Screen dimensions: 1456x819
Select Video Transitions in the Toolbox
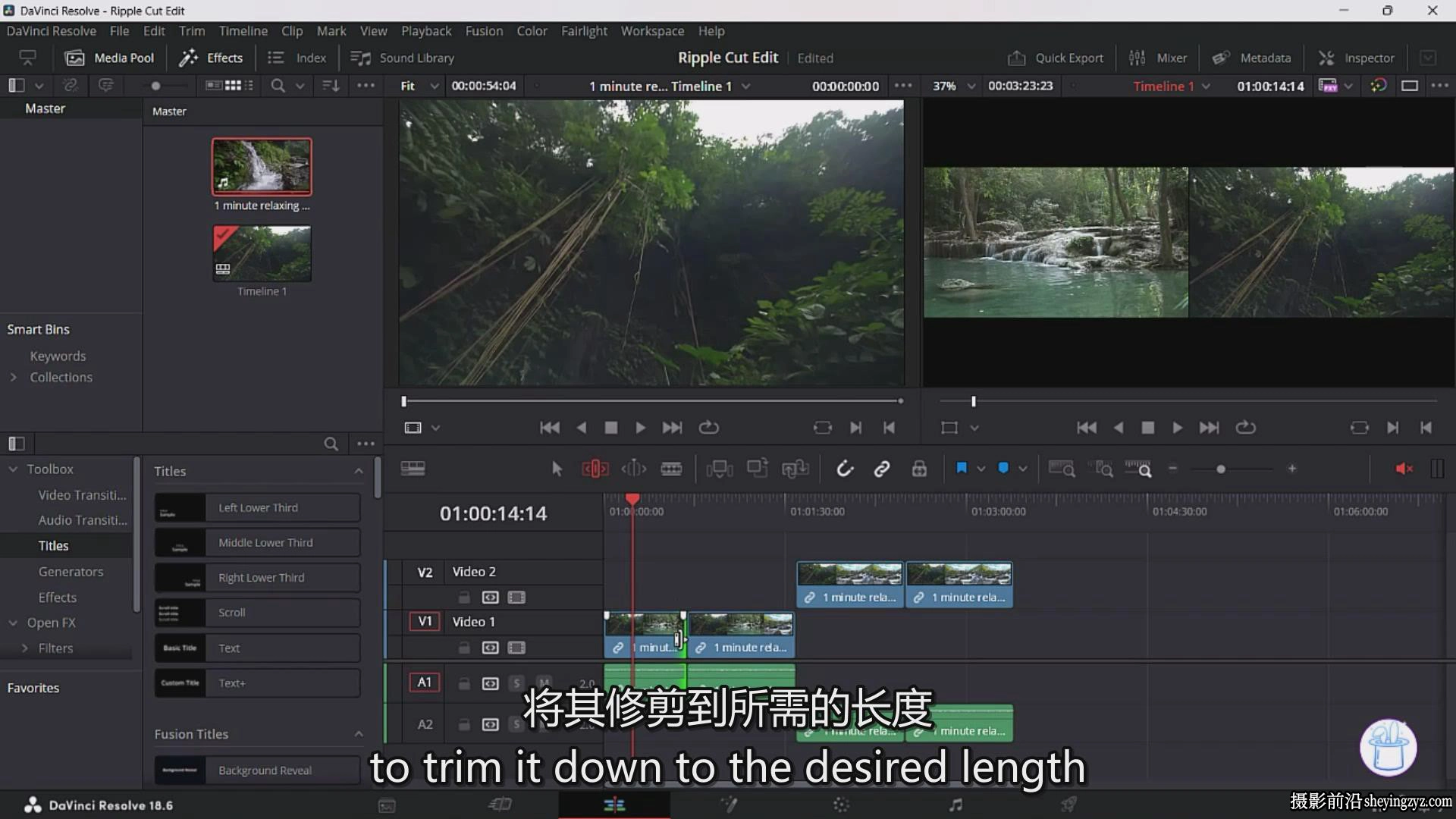click(82, 495)
